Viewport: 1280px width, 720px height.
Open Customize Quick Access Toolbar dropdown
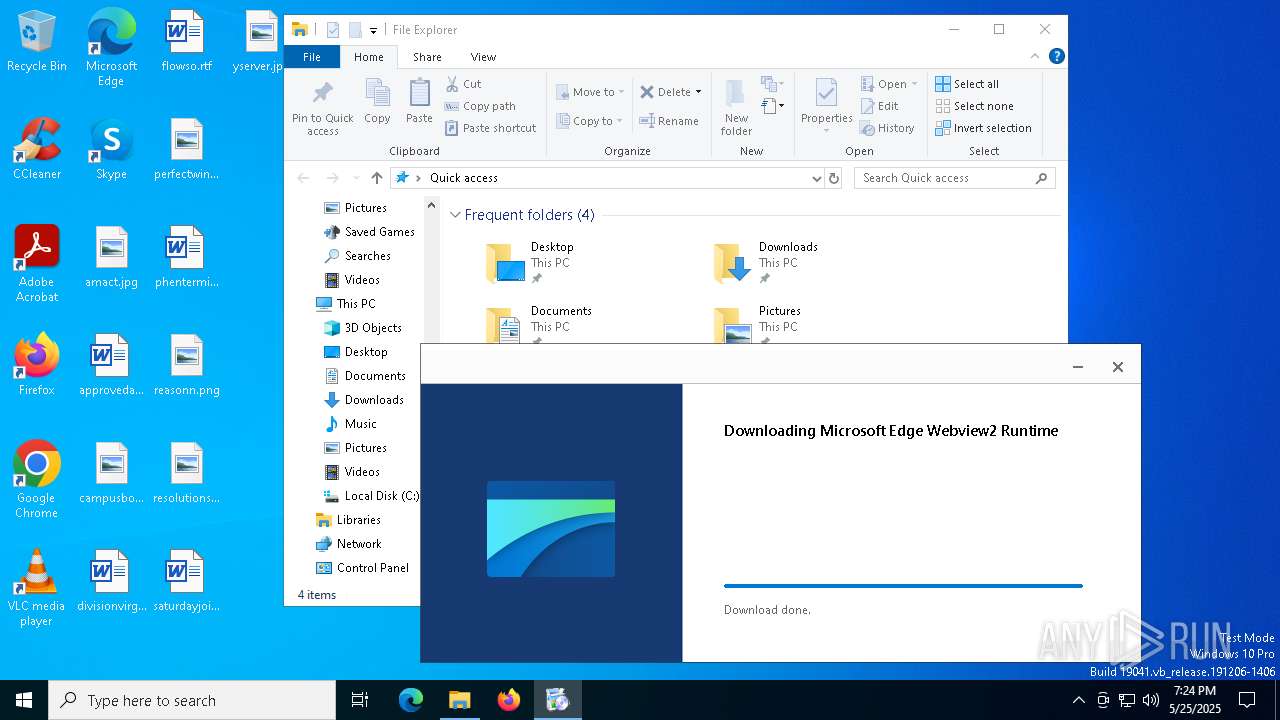(x=373, y=31)
